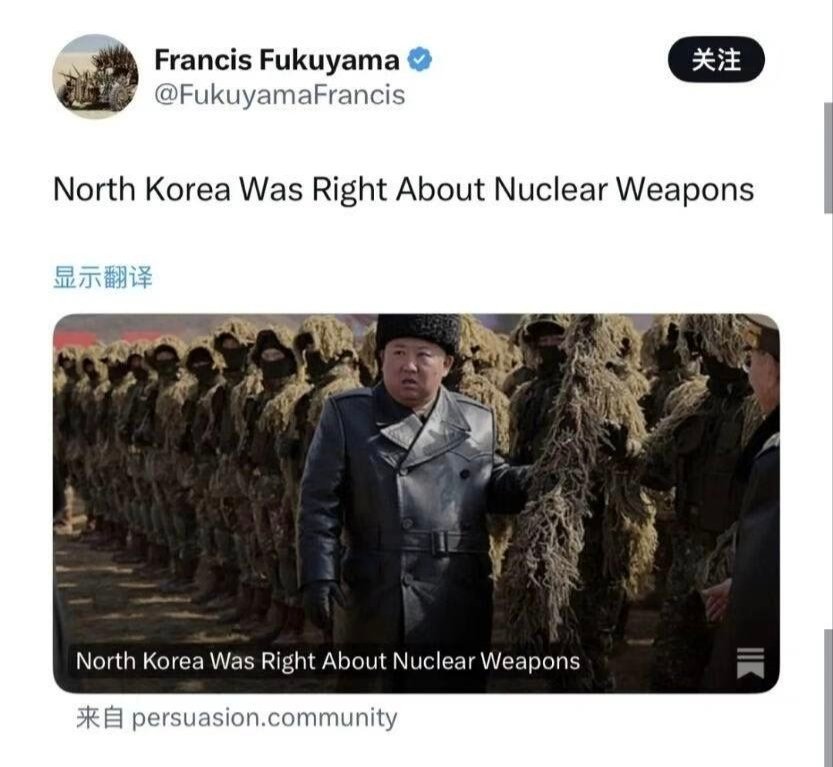
Task: Click 显示翻译 to show translation
Action: [103, 277]
